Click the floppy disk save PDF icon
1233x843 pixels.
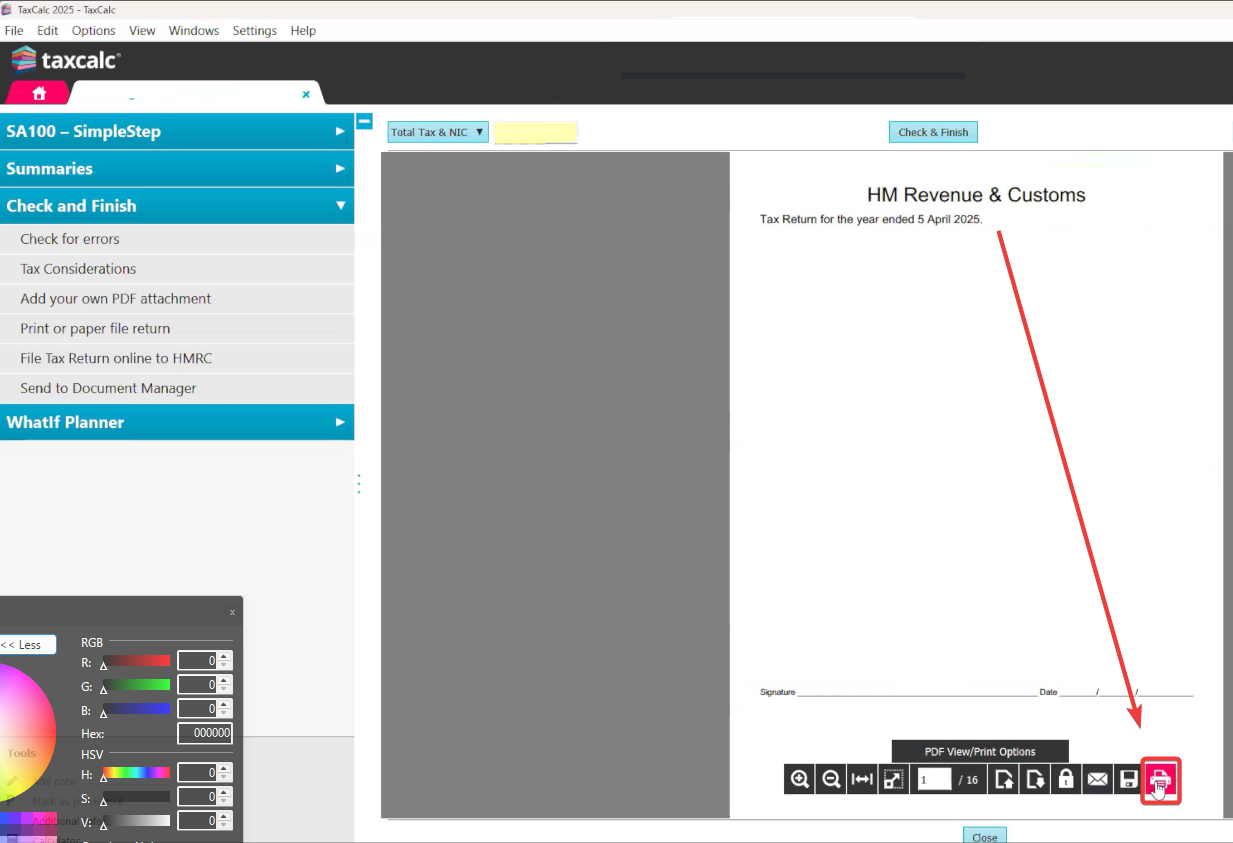(1128, 780)
